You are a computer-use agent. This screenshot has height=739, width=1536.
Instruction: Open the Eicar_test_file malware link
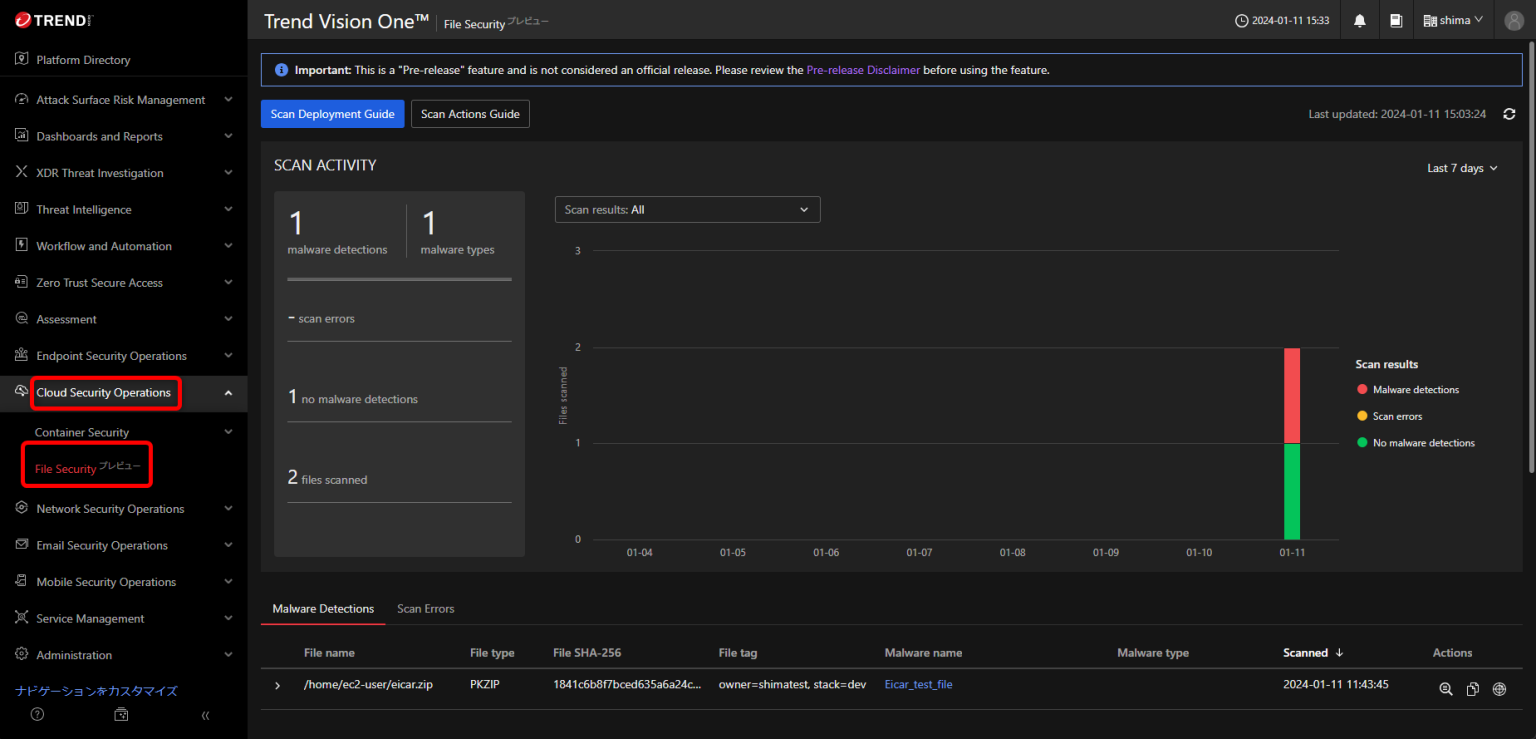(x=918, y=684)
